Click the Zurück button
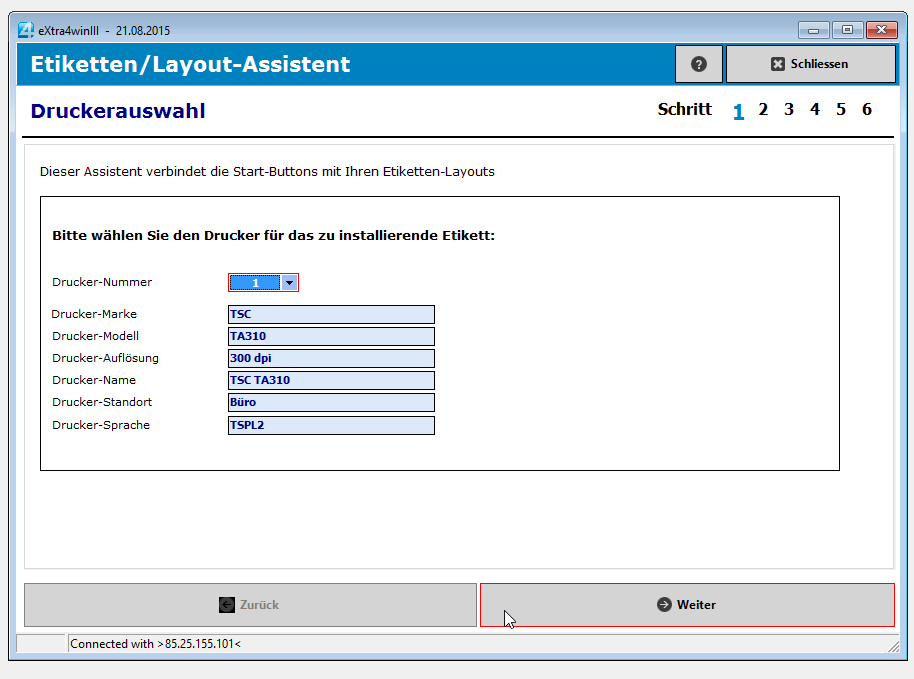 tap(249, 604)
